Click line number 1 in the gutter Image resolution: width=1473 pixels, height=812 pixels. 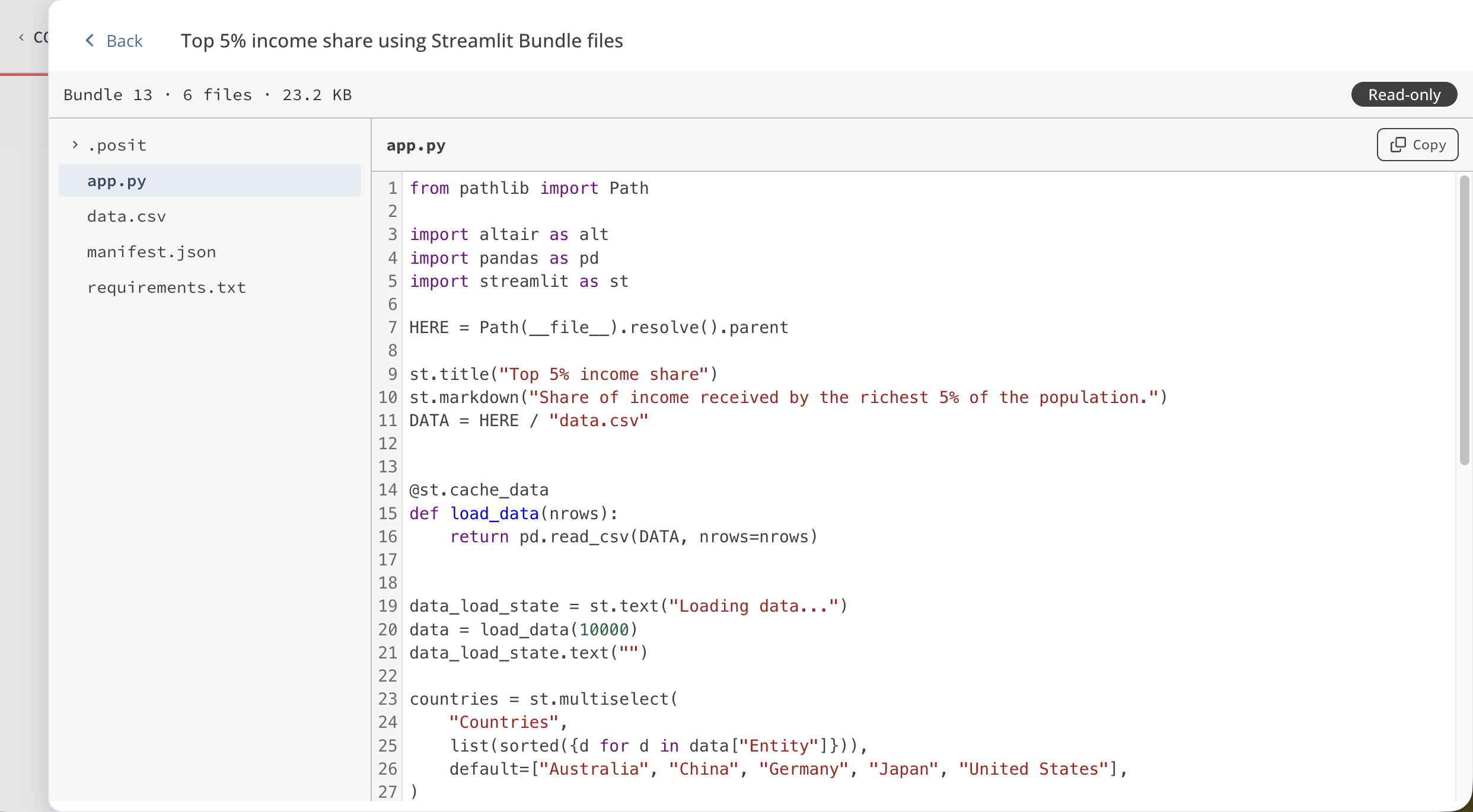click(x=393, y=188)
